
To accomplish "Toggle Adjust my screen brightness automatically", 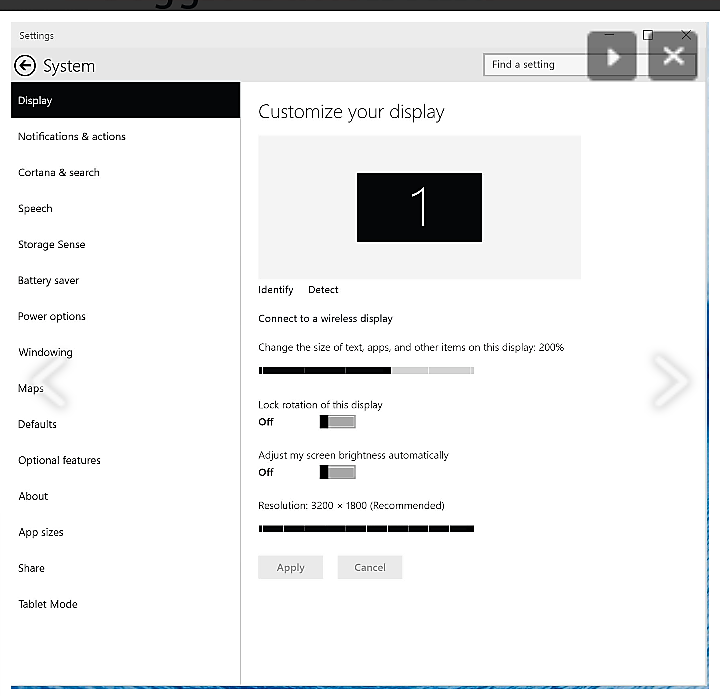I will [x=338, y=472].
